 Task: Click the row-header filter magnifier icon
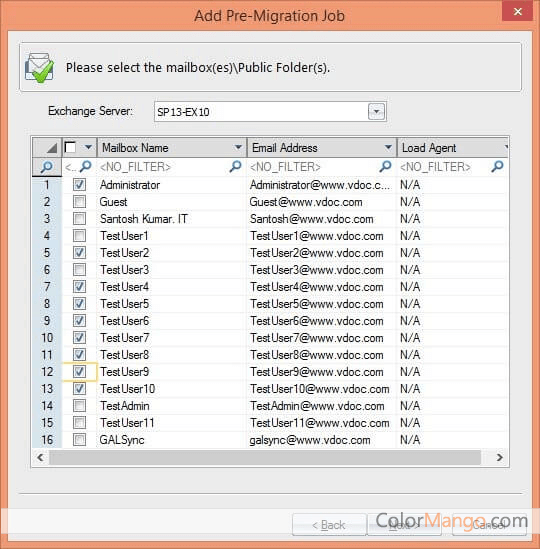pos(47,167)
